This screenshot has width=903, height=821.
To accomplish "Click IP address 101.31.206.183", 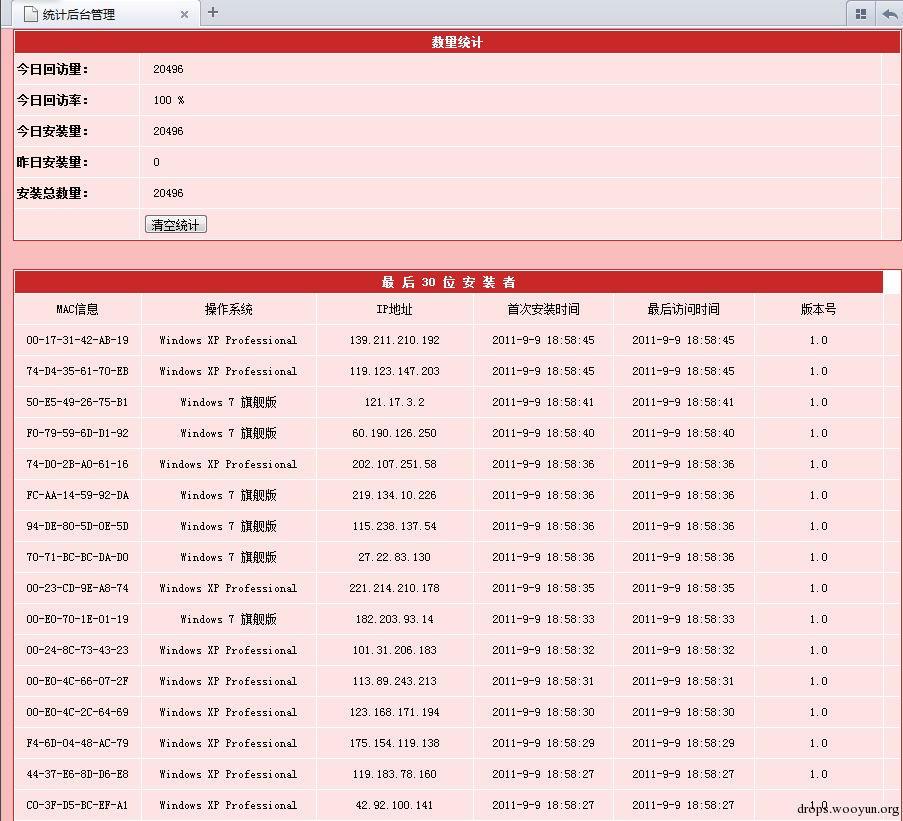I will point(394,651).
